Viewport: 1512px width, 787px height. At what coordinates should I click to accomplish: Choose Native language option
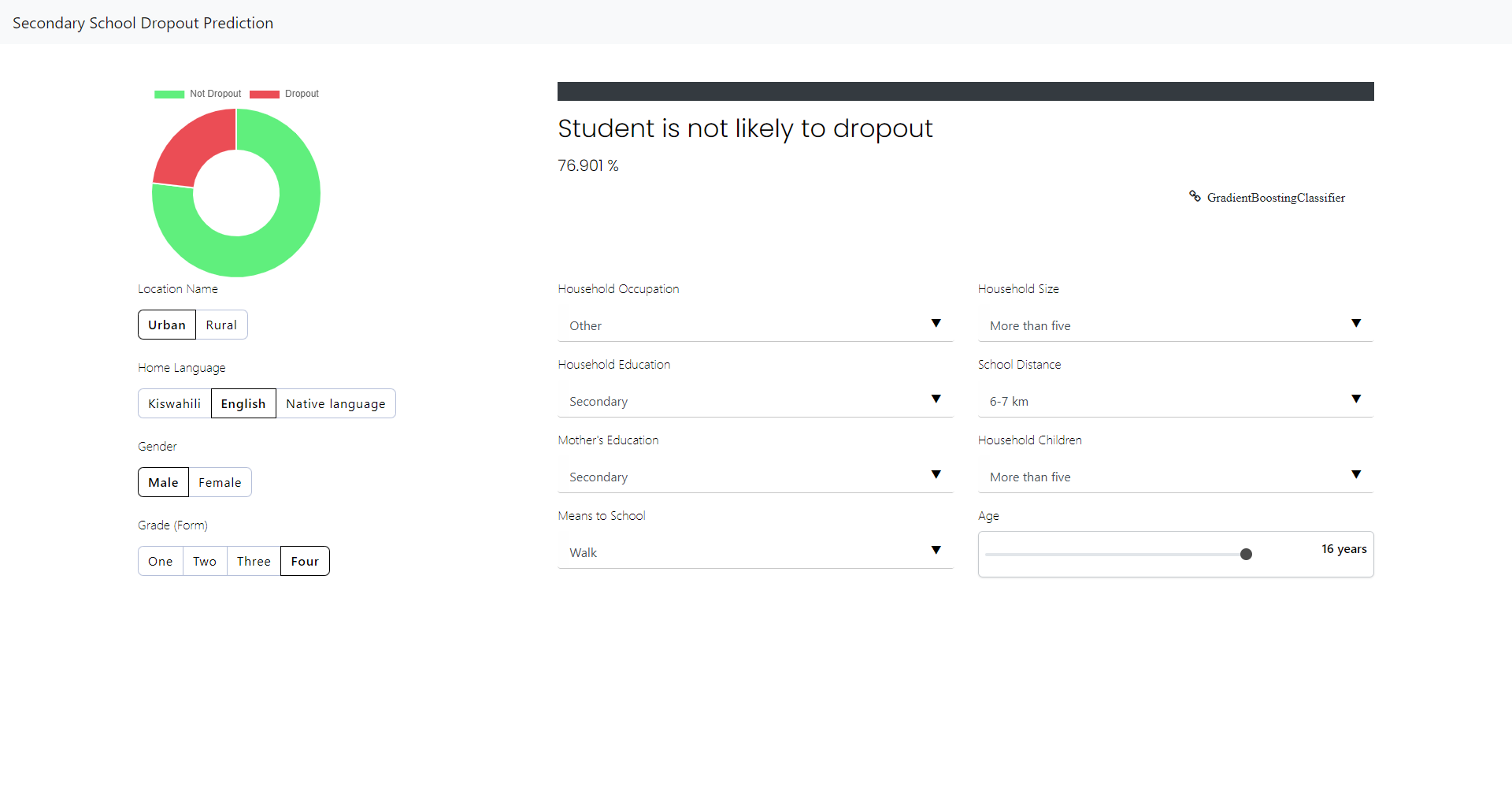point(335,403)
